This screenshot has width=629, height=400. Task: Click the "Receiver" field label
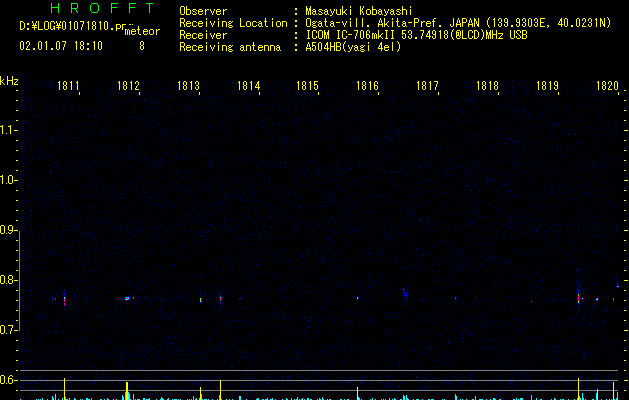203,35
